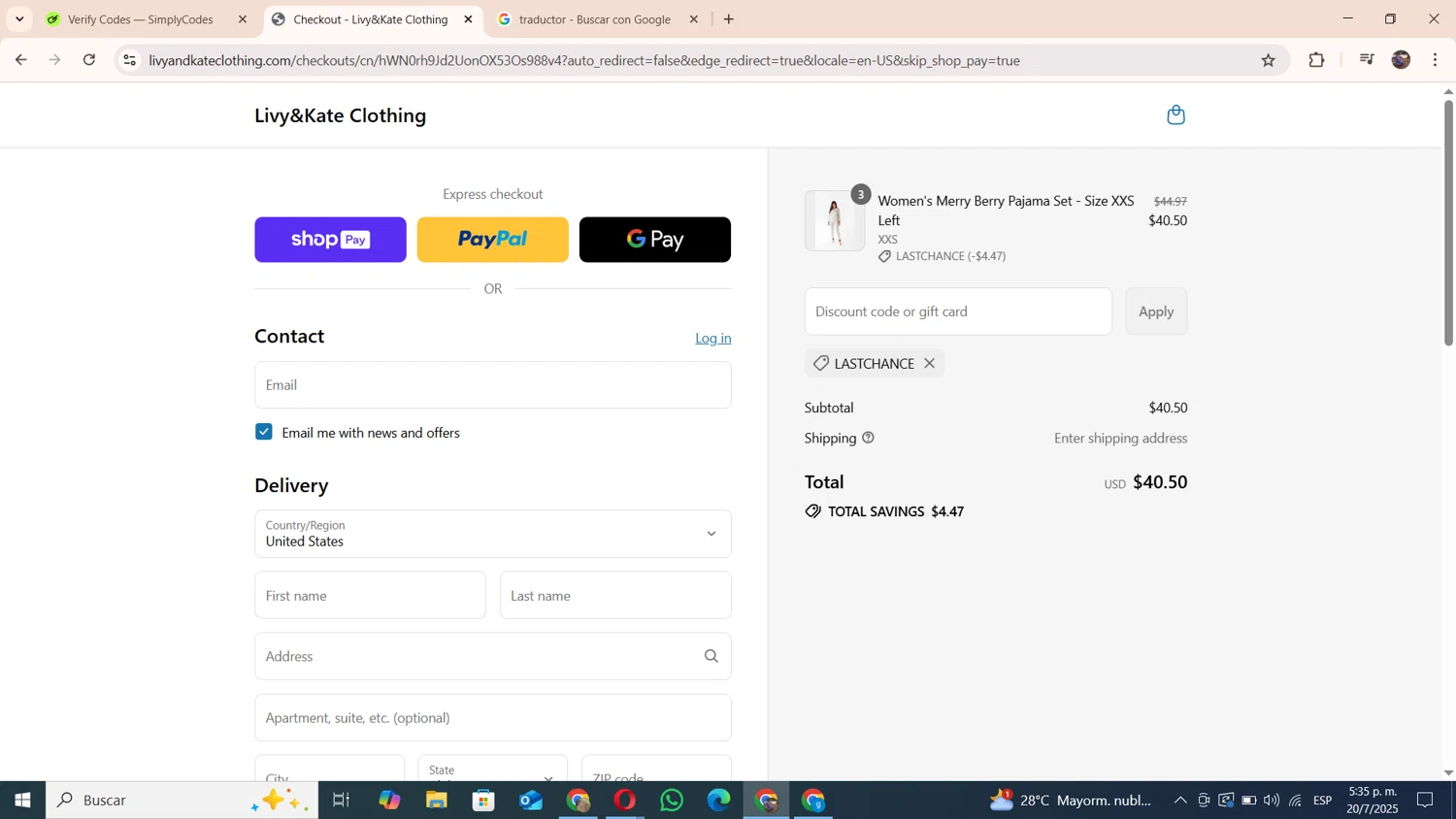
Task: Pay with Shop Pay button
Action: tap(330, 240)
